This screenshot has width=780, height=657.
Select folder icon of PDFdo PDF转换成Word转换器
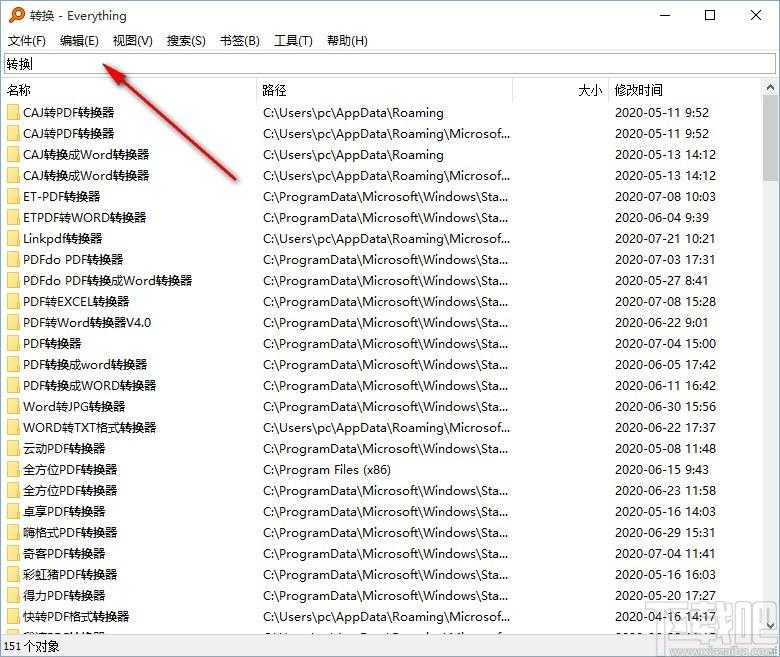click(x=13, y=281)
